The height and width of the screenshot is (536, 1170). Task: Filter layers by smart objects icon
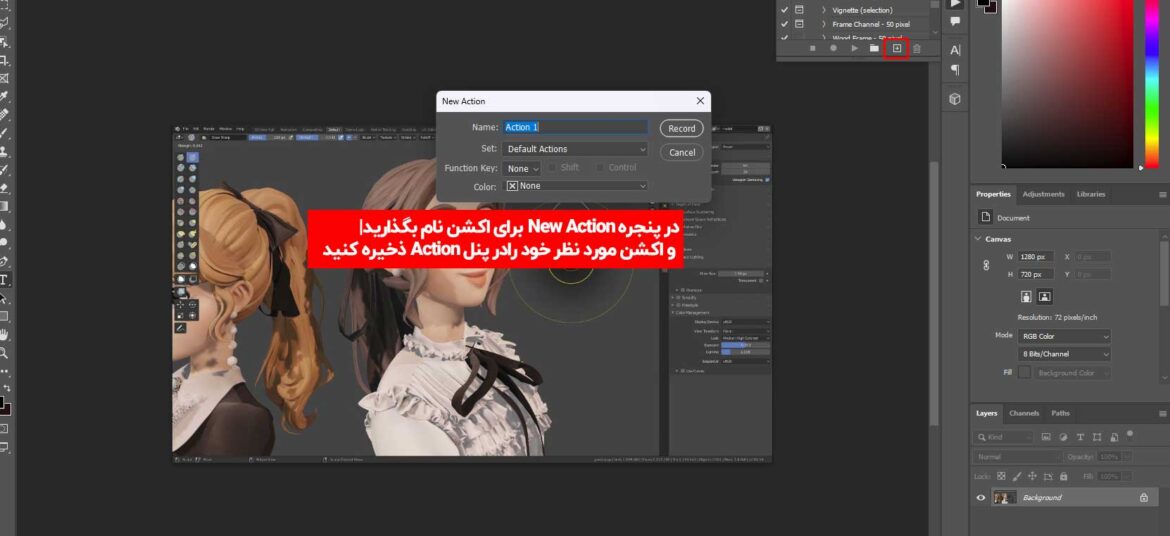[x=1114, y=437]
